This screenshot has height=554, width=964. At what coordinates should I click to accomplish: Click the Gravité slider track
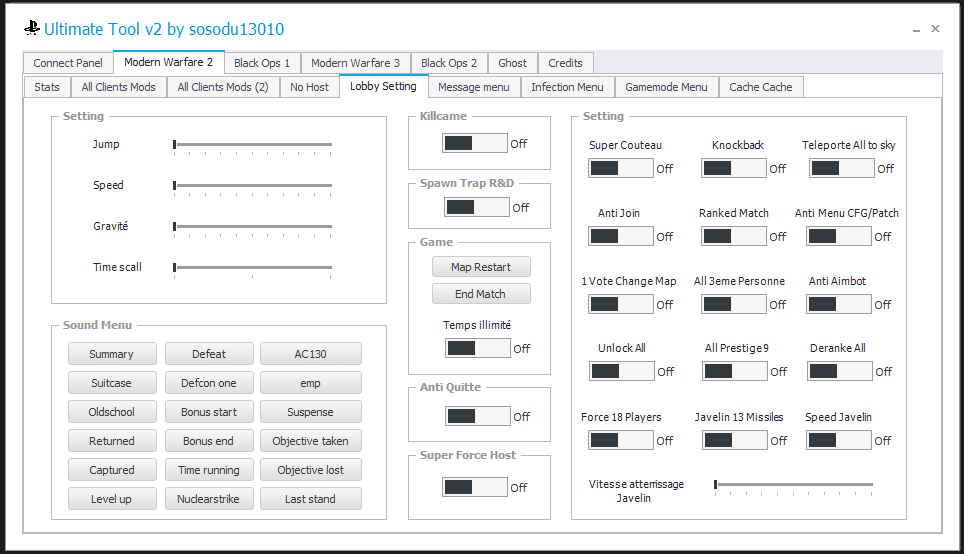click(x=253, y=226)
